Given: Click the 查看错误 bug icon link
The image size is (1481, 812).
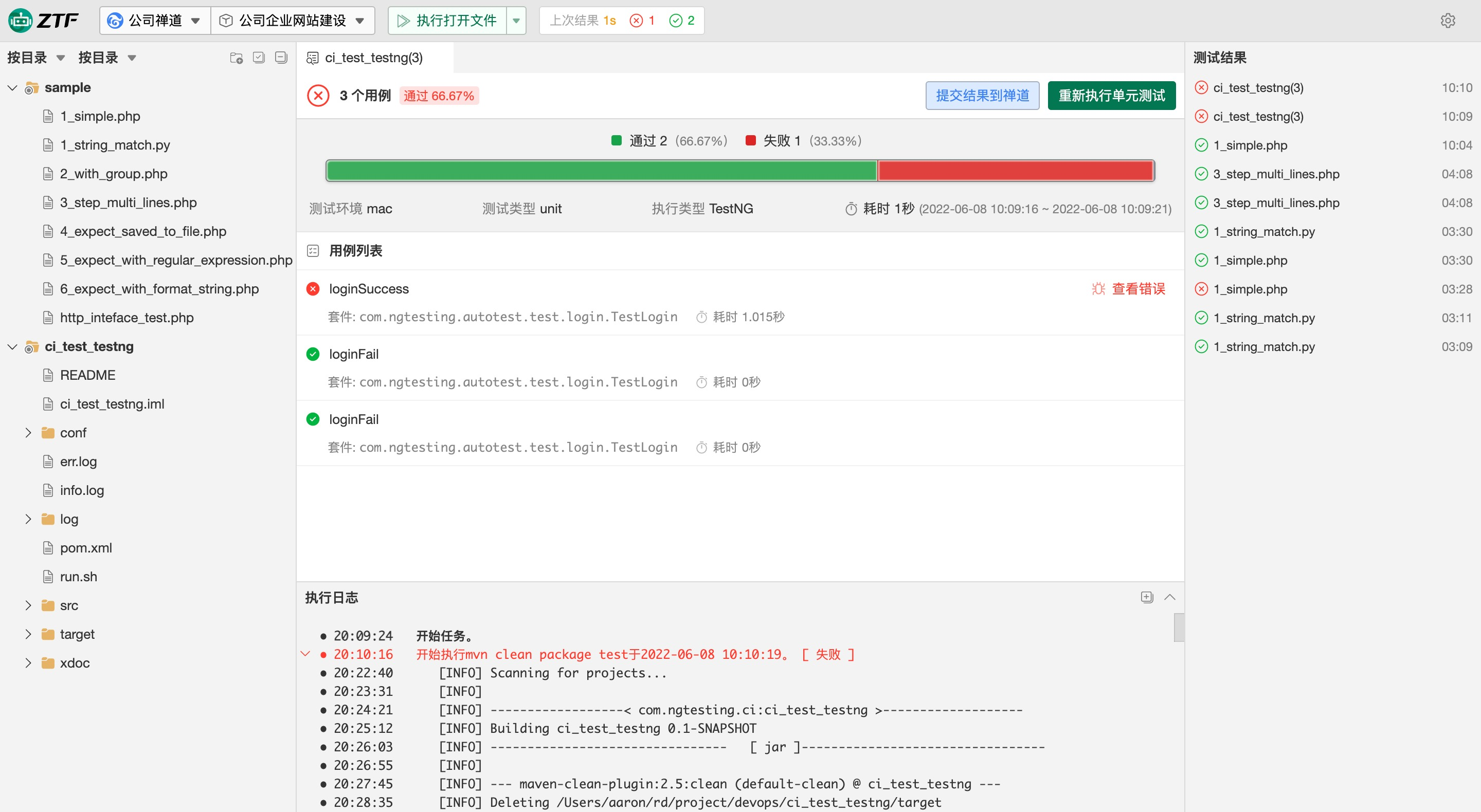Looking at the screenshot, I should [1128, 288].
